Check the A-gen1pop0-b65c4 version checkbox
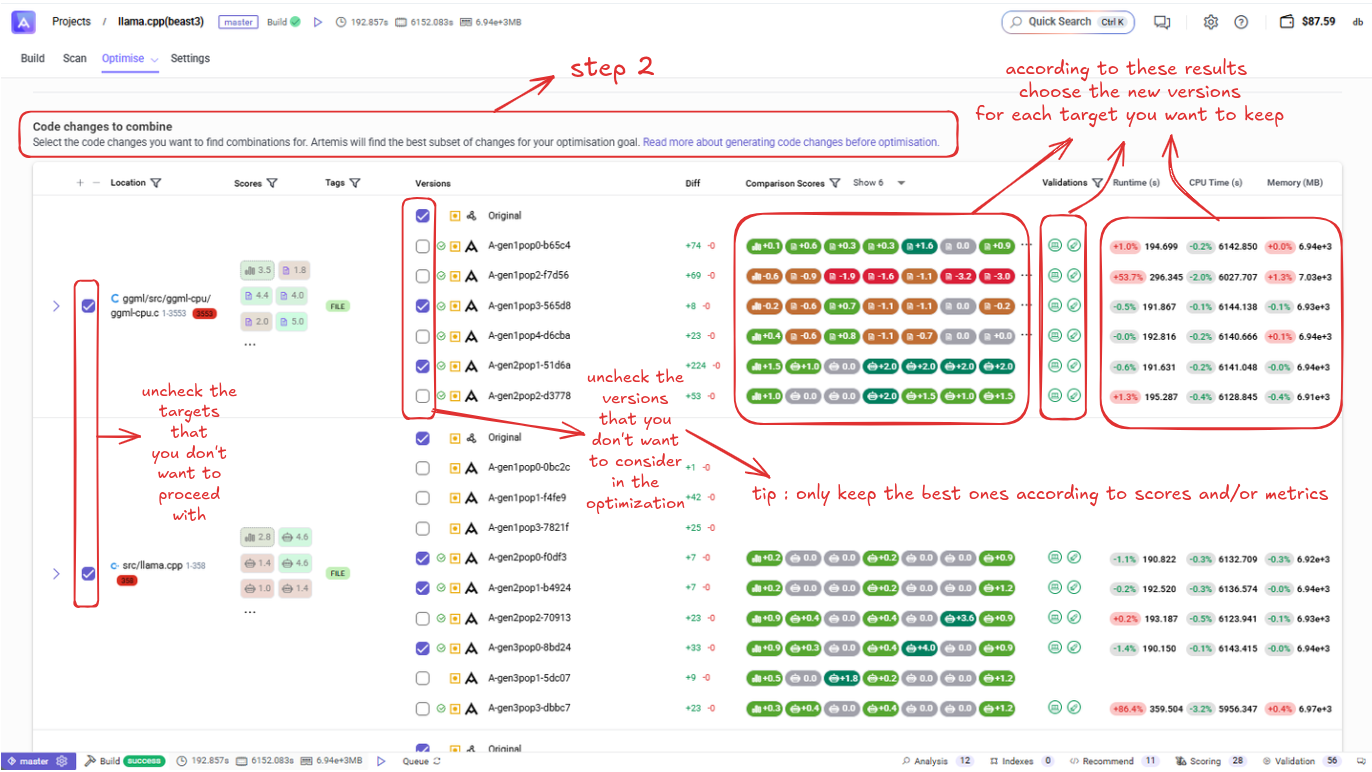 point(423,246)
